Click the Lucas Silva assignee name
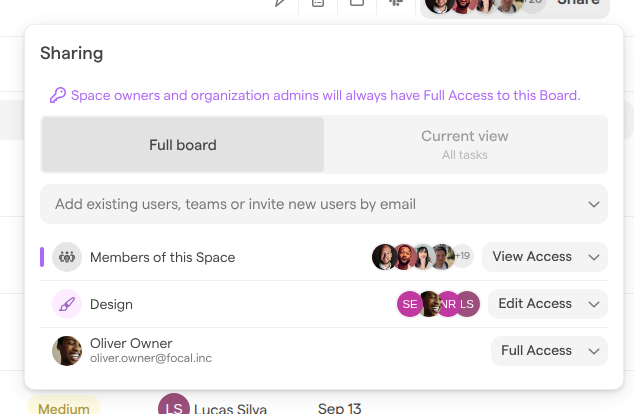Screen dimensions: 634x414 coord(230,408)
